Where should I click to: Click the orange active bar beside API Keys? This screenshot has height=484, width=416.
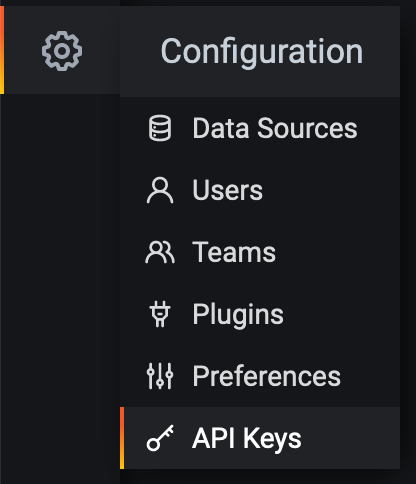click(x=122, y=438)
